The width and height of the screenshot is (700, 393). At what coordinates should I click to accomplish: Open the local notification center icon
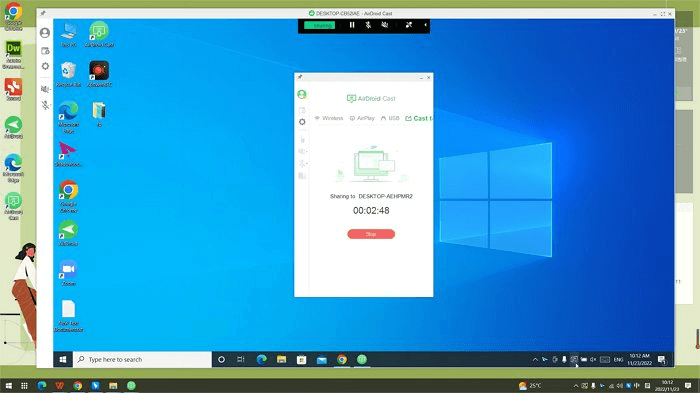pos(688,386)
